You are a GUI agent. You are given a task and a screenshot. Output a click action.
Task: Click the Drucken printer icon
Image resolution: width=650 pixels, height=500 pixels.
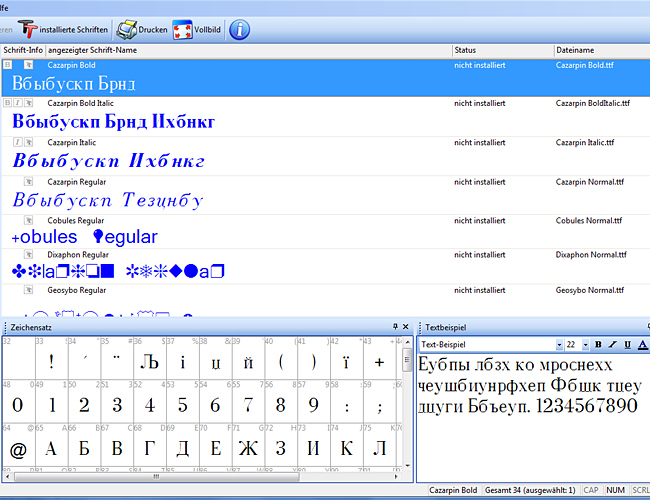coord(127,29)
